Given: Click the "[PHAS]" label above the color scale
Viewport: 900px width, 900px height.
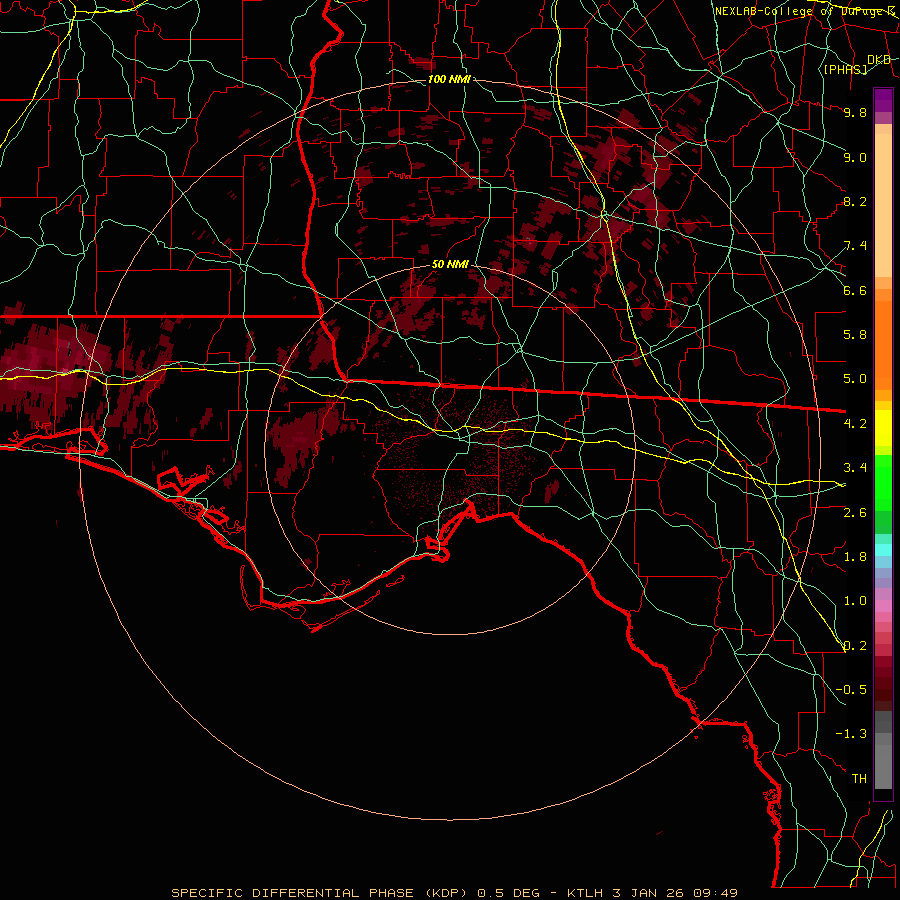Looking at the screenshot, I should (845, 69).
